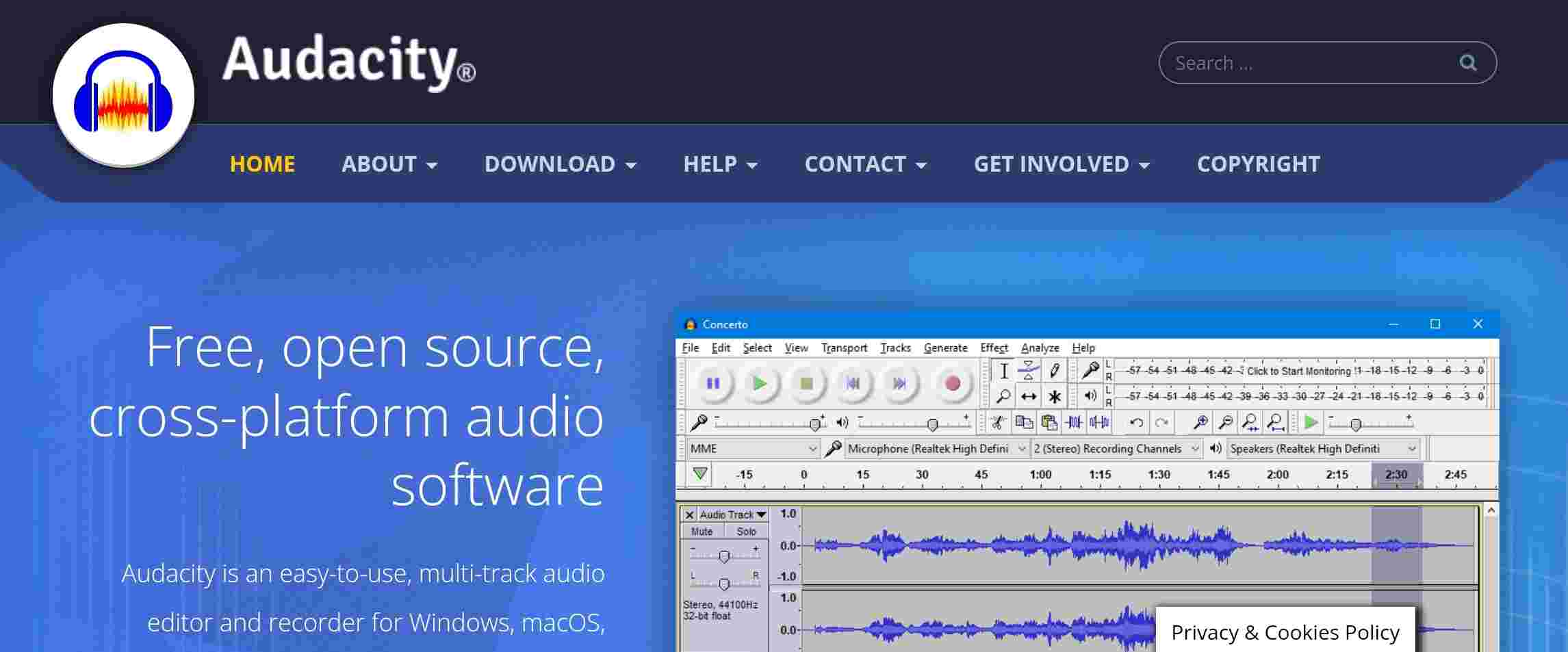Close the Audio Track with X button
Image resolution: width=1568 pixels, height=652 pixels.
coord(689,514)
